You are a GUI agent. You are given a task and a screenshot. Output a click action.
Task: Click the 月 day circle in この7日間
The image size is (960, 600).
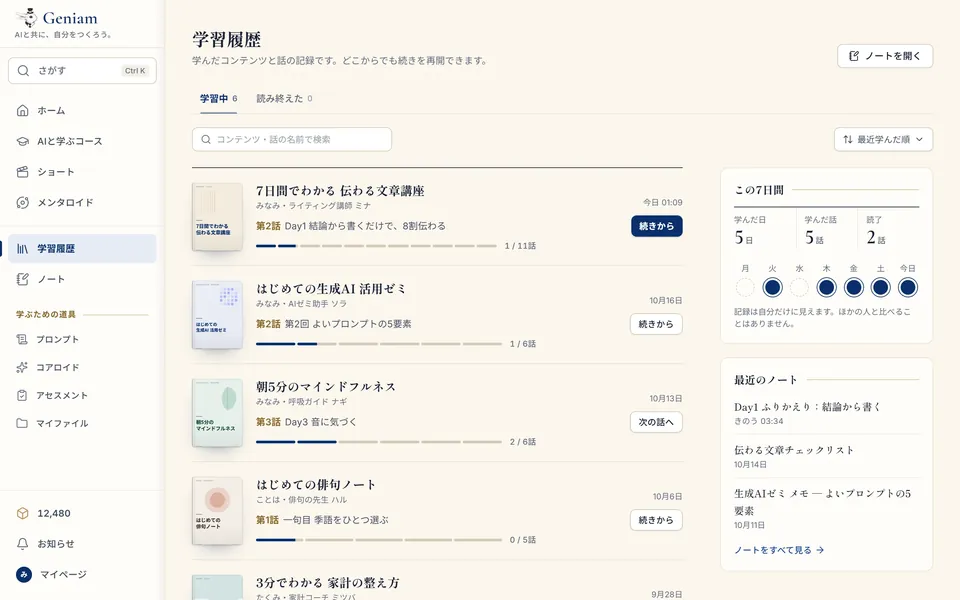tap(745, 287)
